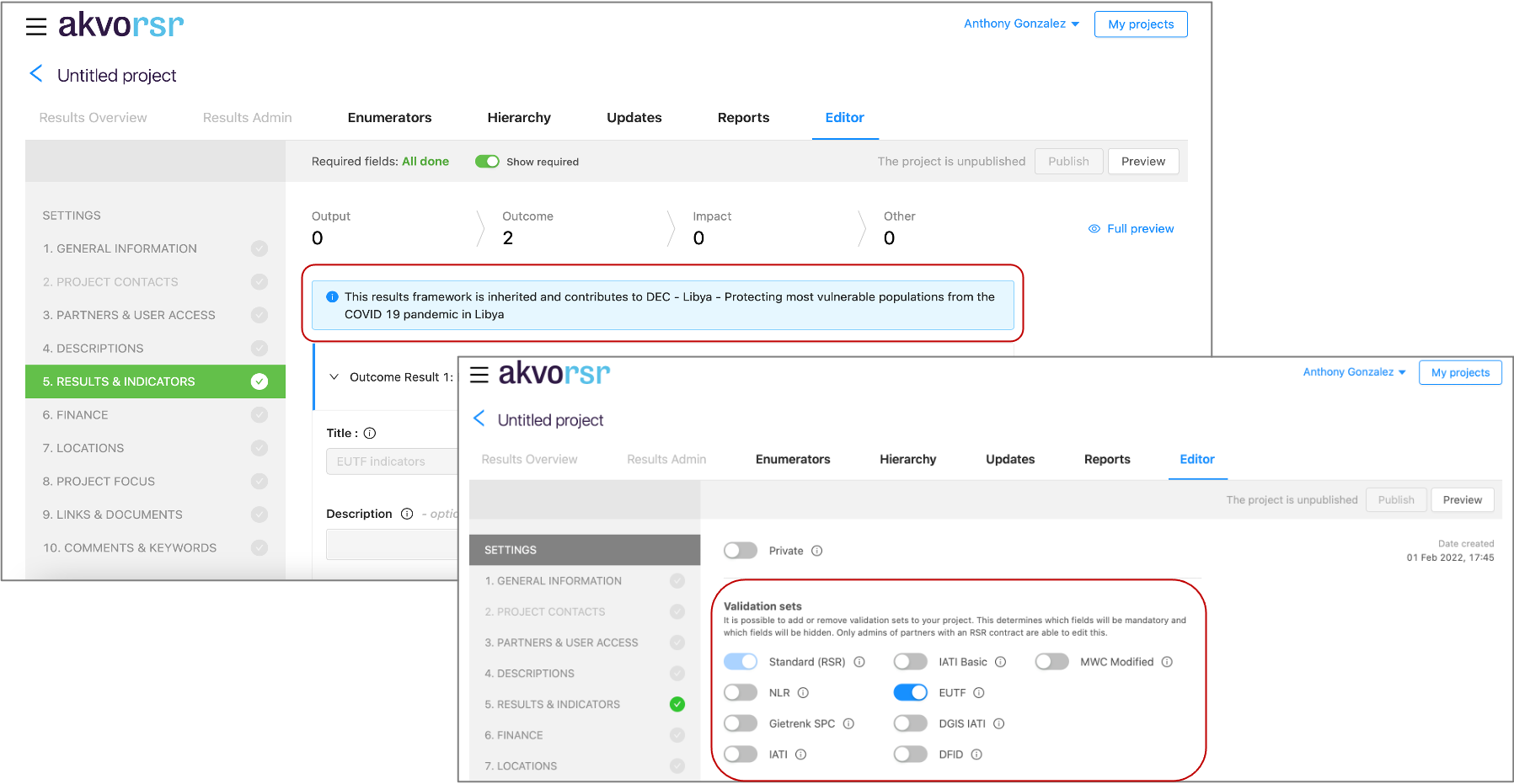Image resolution: width=1514 pixels, height=784 pixels.
Task: Click info icon next to MWC Modified
Action: (1167, 662)
